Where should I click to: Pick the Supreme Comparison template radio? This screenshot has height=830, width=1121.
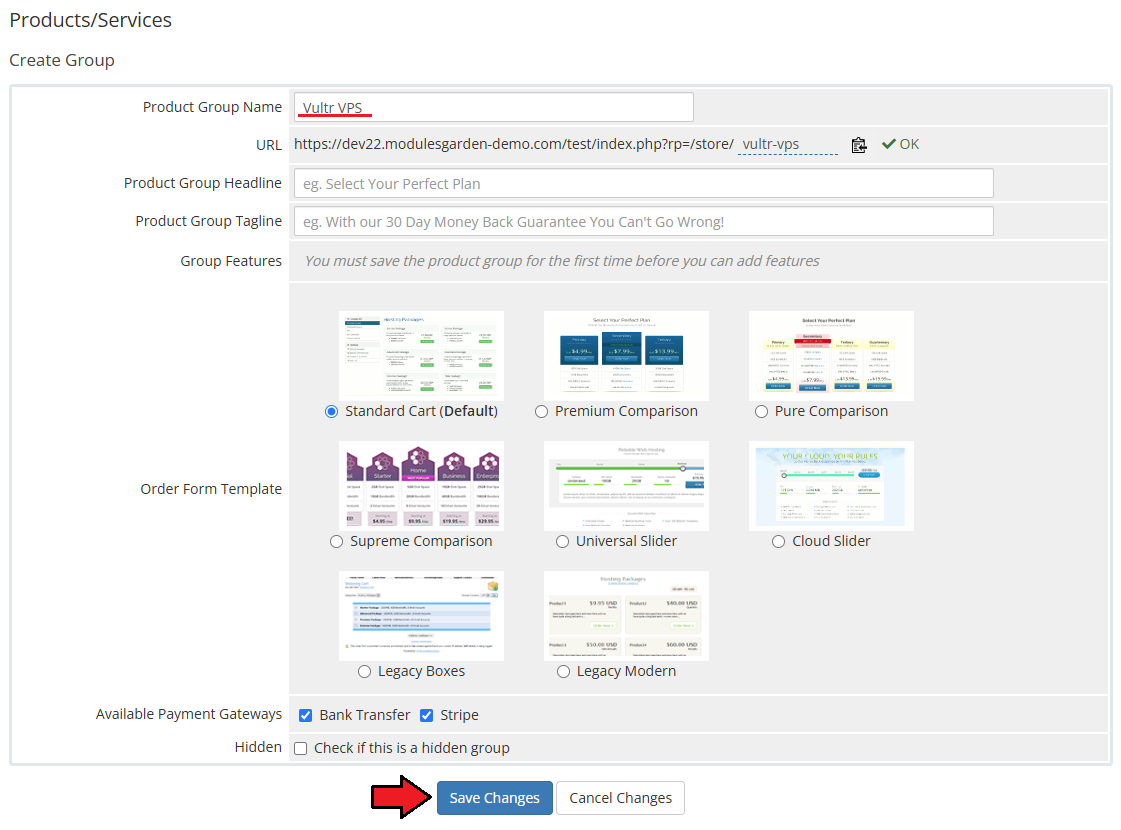(x=336, y=542)
